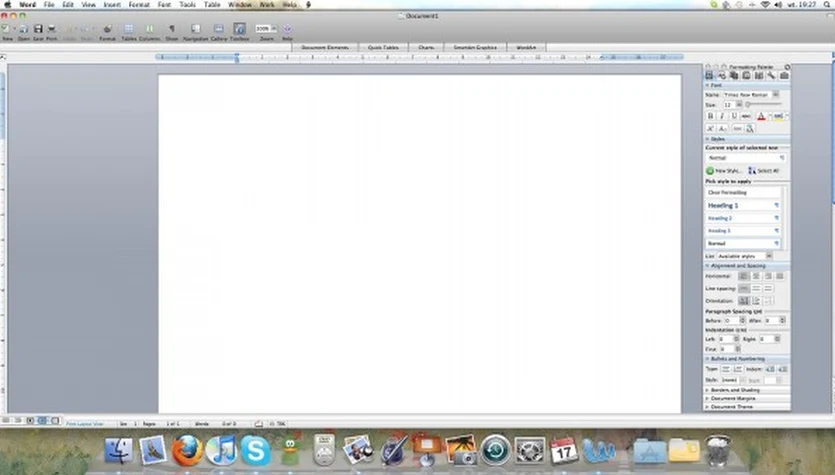Viewport: 835px width, 475px height.
Task: Open the Gallery from the toolbar
Action: [218, 29]
